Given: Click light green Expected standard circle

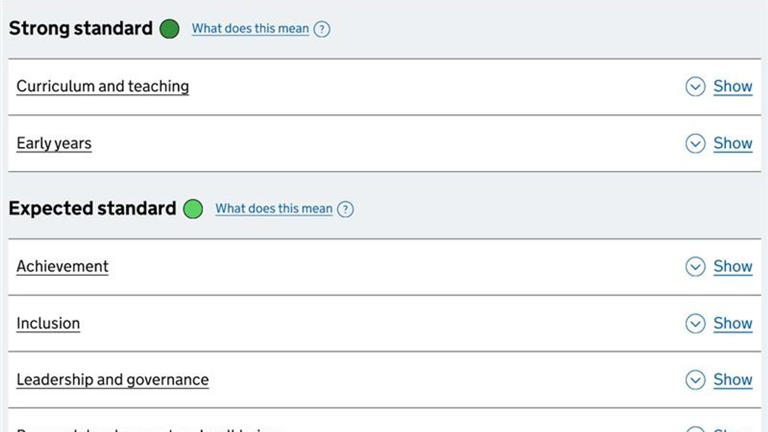Looking at the screenshot, I should point(193,209).
